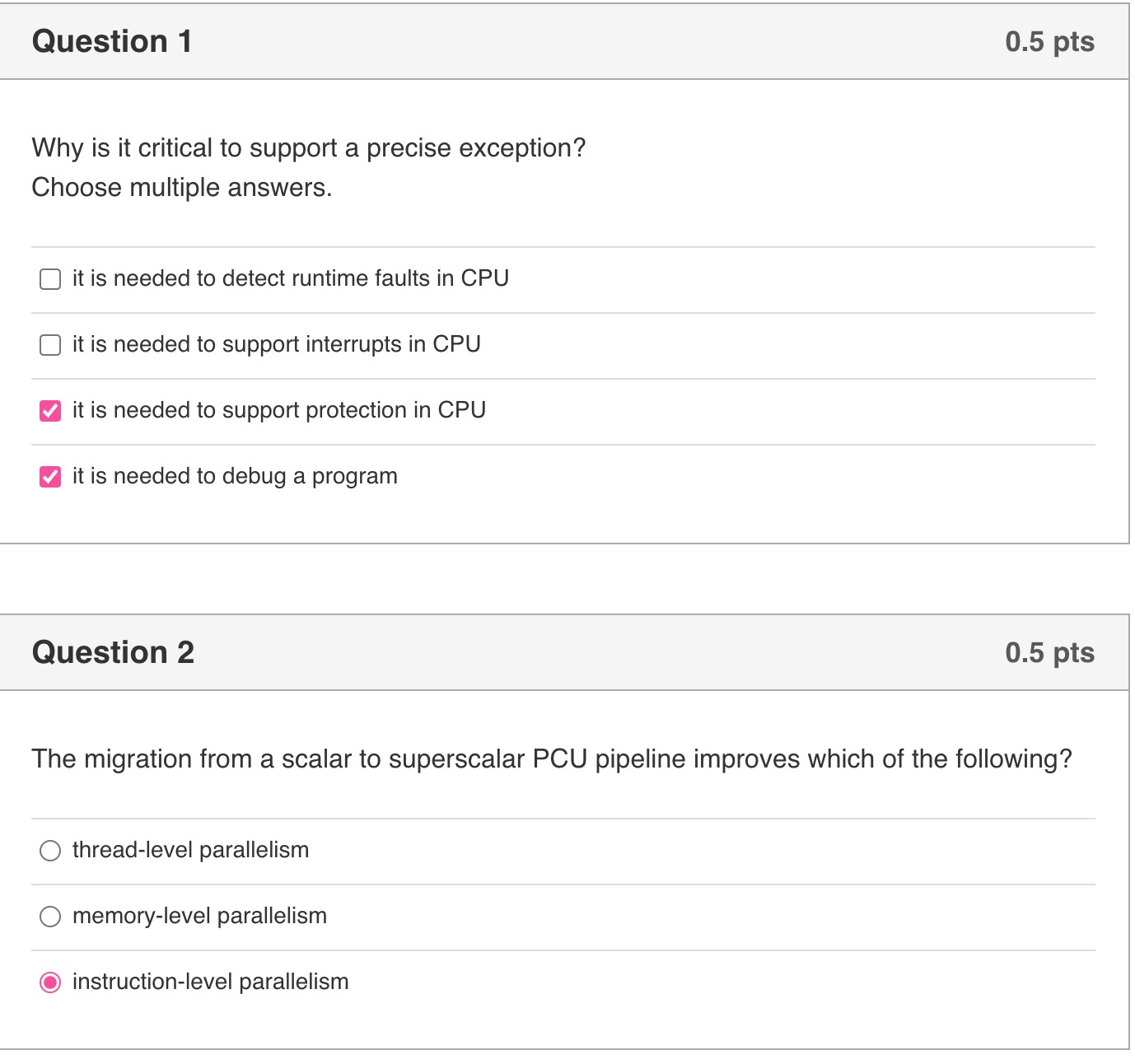
Task: Click the debug answer row label
Action: (x=234, y=475)
